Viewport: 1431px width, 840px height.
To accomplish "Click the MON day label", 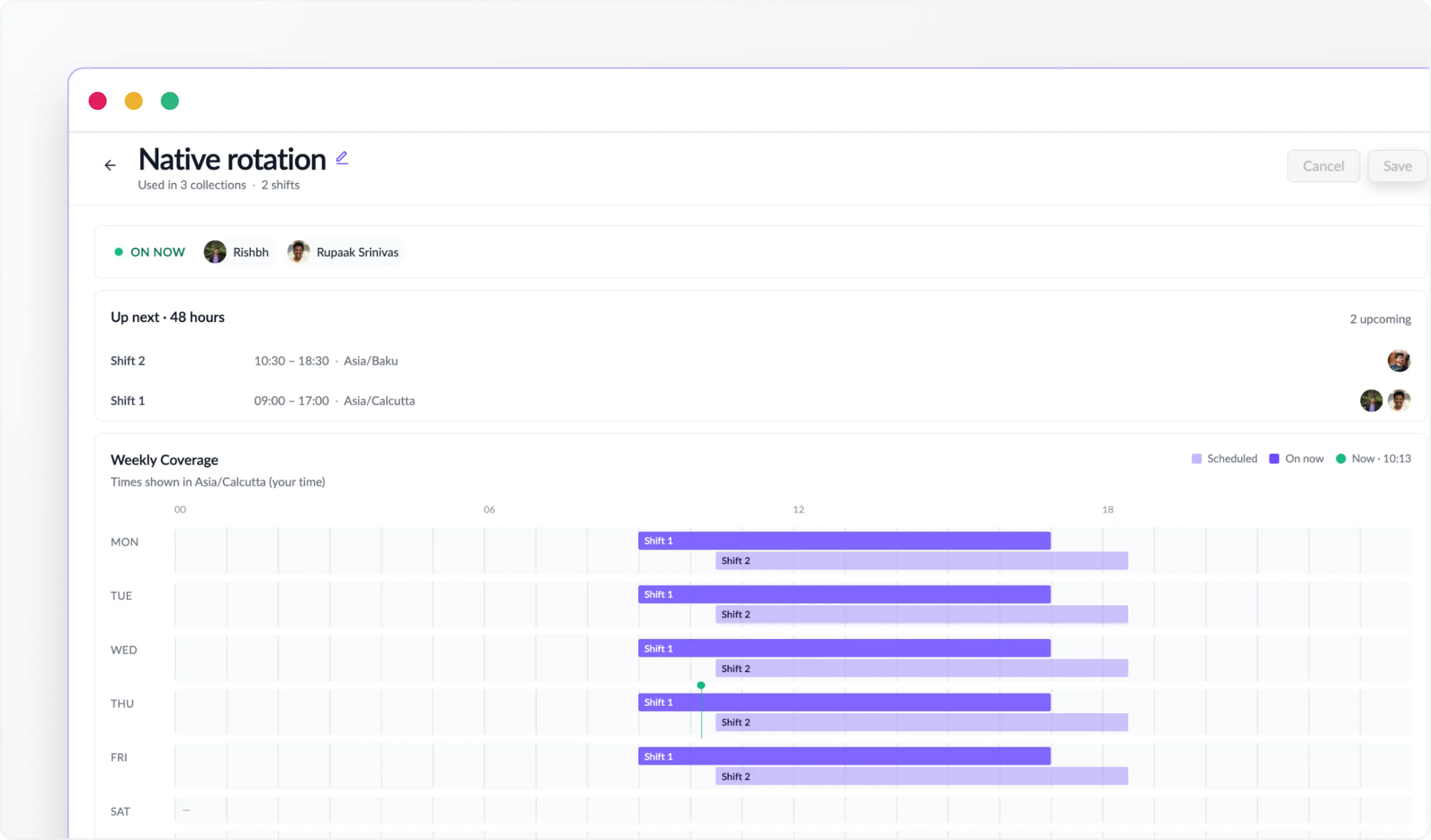I will (x=124, y=542).
